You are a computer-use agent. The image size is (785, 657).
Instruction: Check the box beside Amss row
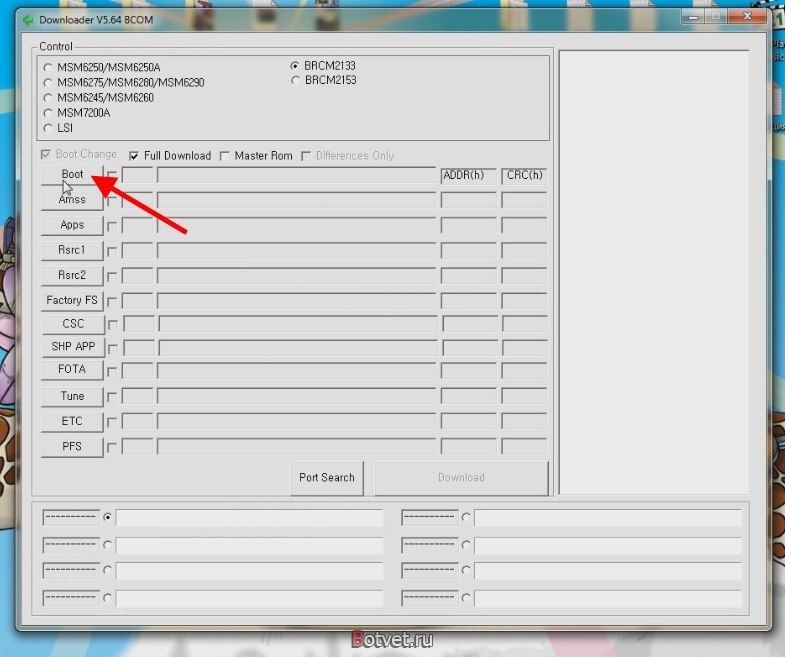(112, 201)
